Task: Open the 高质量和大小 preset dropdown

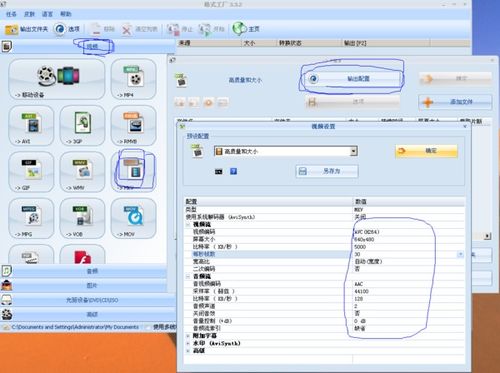Action: tap(354, 151)
